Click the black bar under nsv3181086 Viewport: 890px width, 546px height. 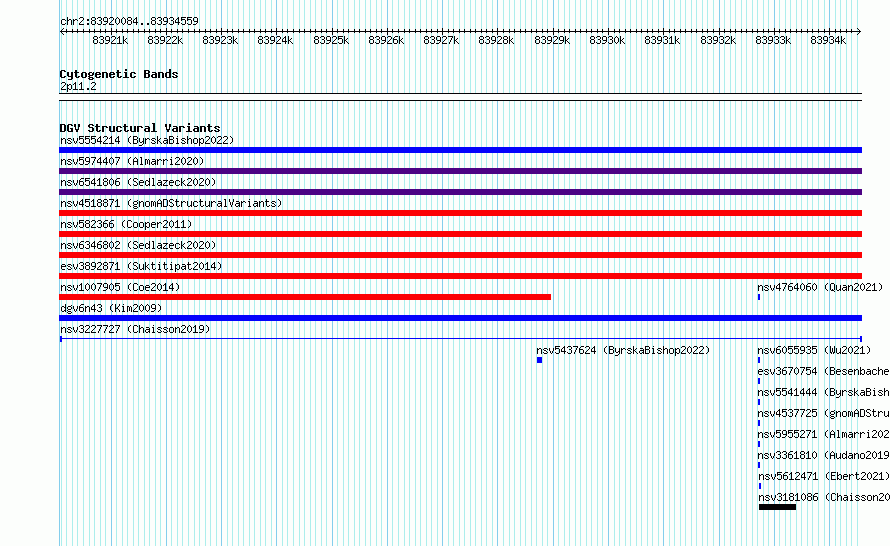point(777,507)
